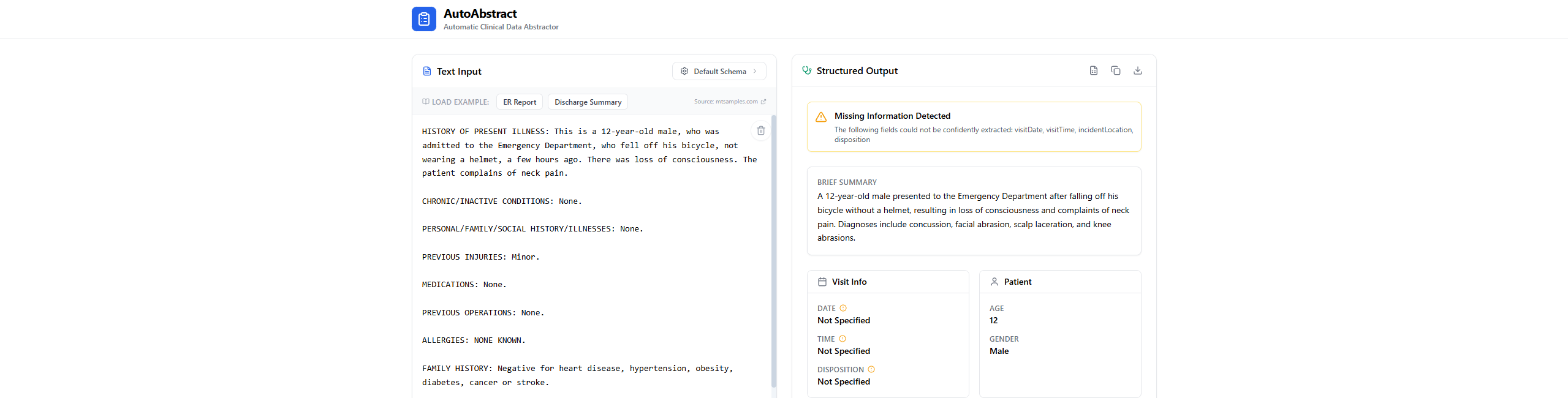Click the info icon next to TIME
Image resolution: width=1568 pixels, height=398 pixels.
[x=843, y=339]
